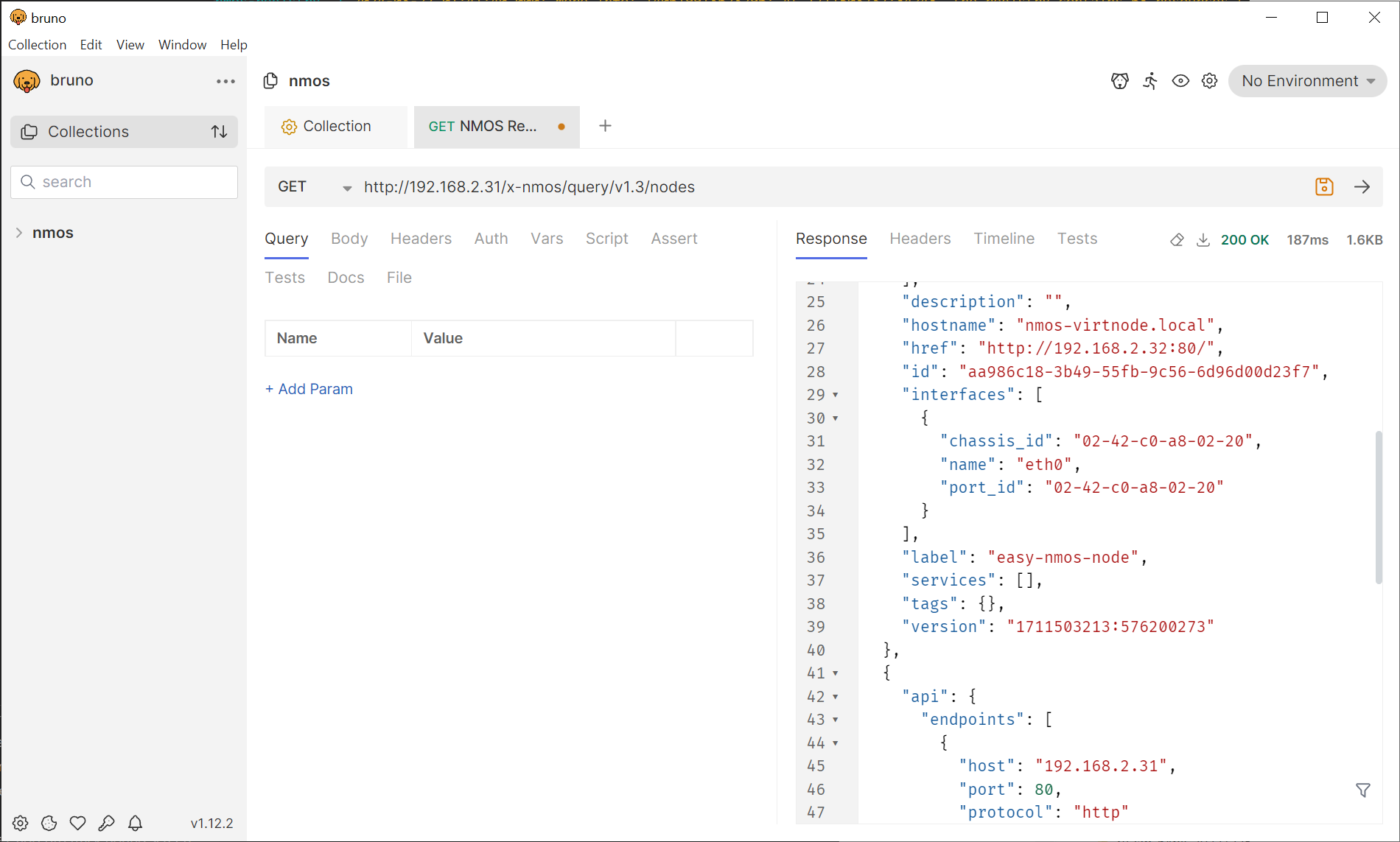Expand the nmos collection tree
1400x842 pixels.
click(19, 233)
